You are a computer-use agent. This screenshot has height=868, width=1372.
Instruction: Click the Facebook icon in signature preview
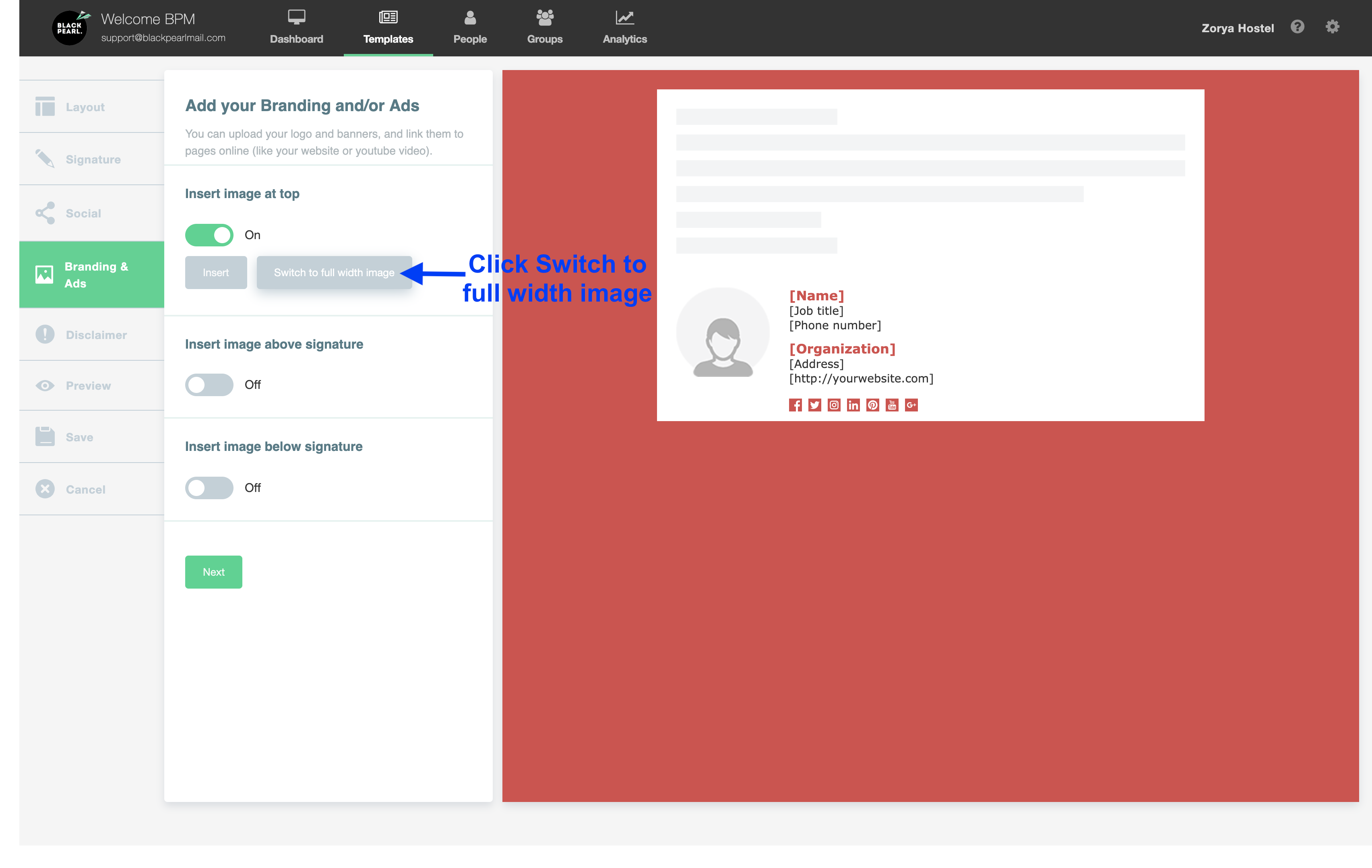point(796,405)
